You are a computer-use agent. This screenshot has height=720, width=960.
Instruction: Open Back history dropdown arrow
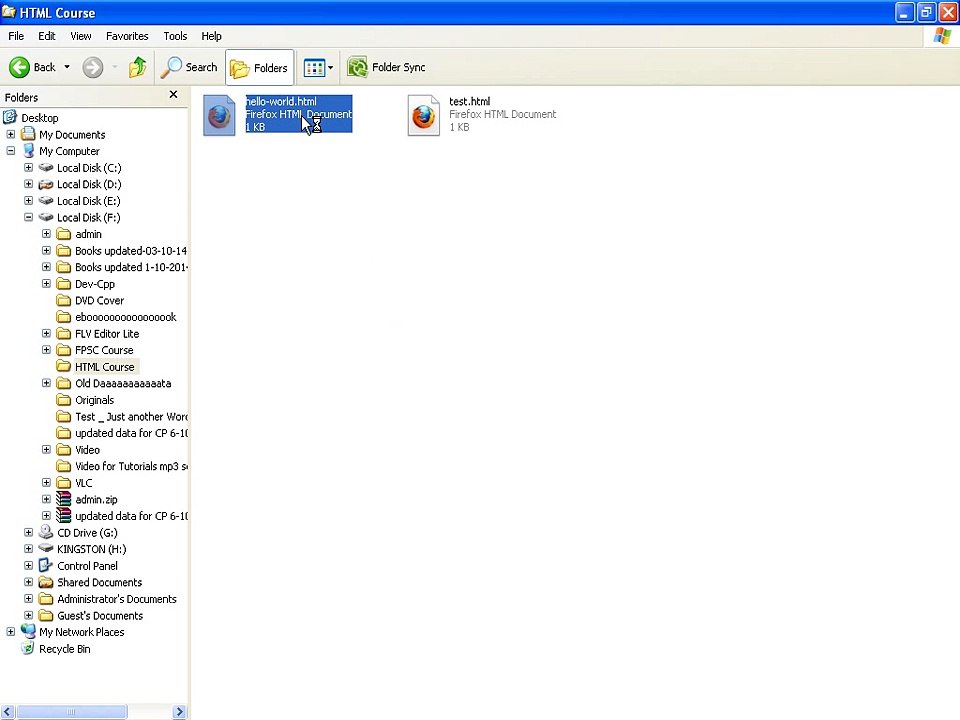(67, 67)
